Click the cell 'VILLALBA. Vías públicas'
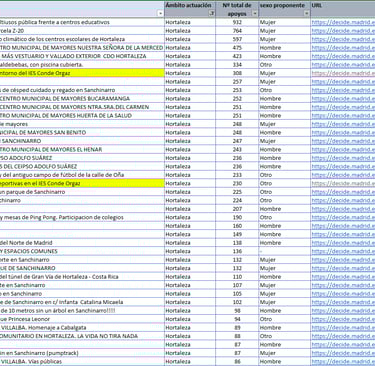The width and height of the screenshot is (375, 366). click(82, 362)
